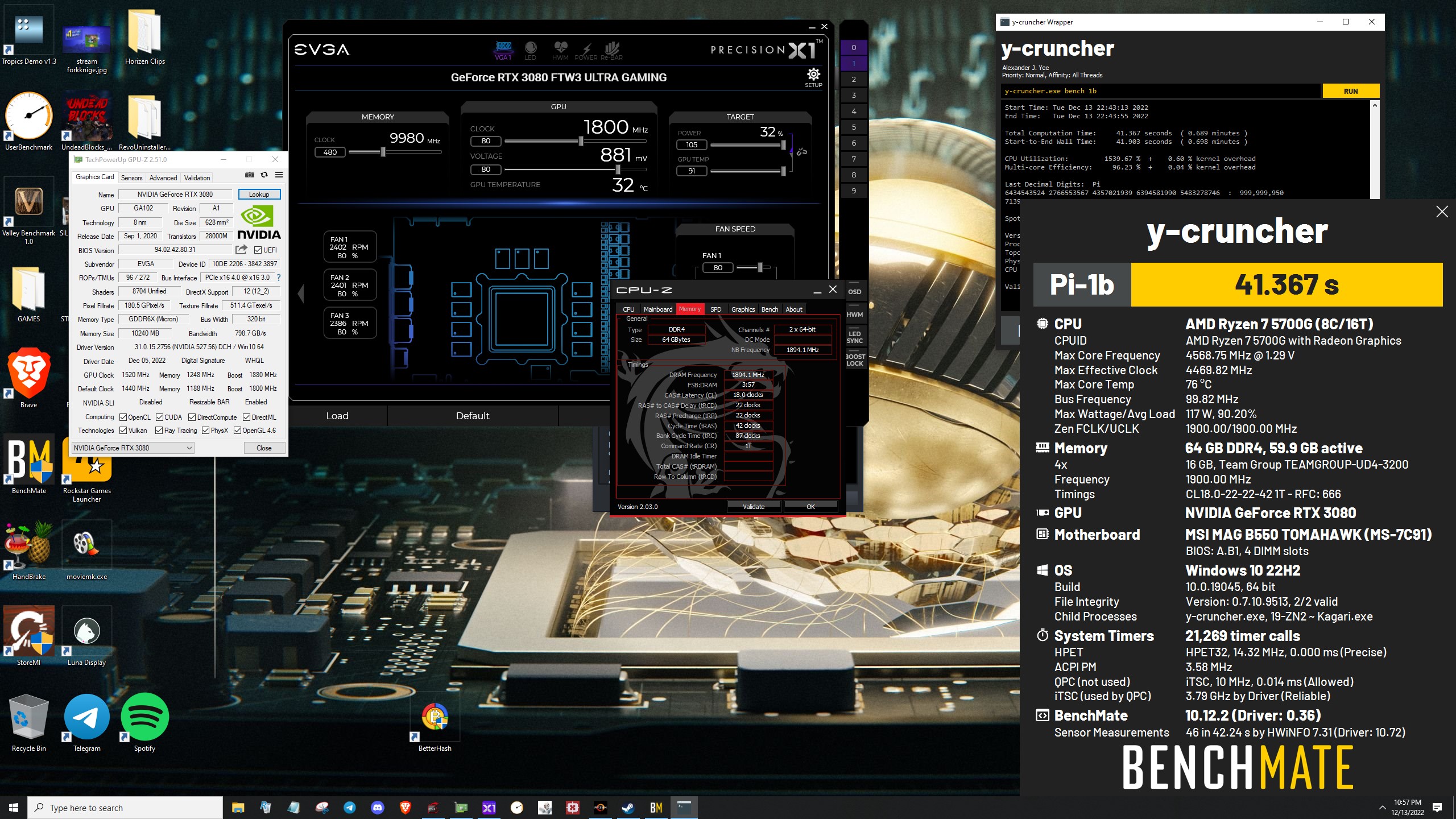Open the BenchMate desktop icon

29,465
